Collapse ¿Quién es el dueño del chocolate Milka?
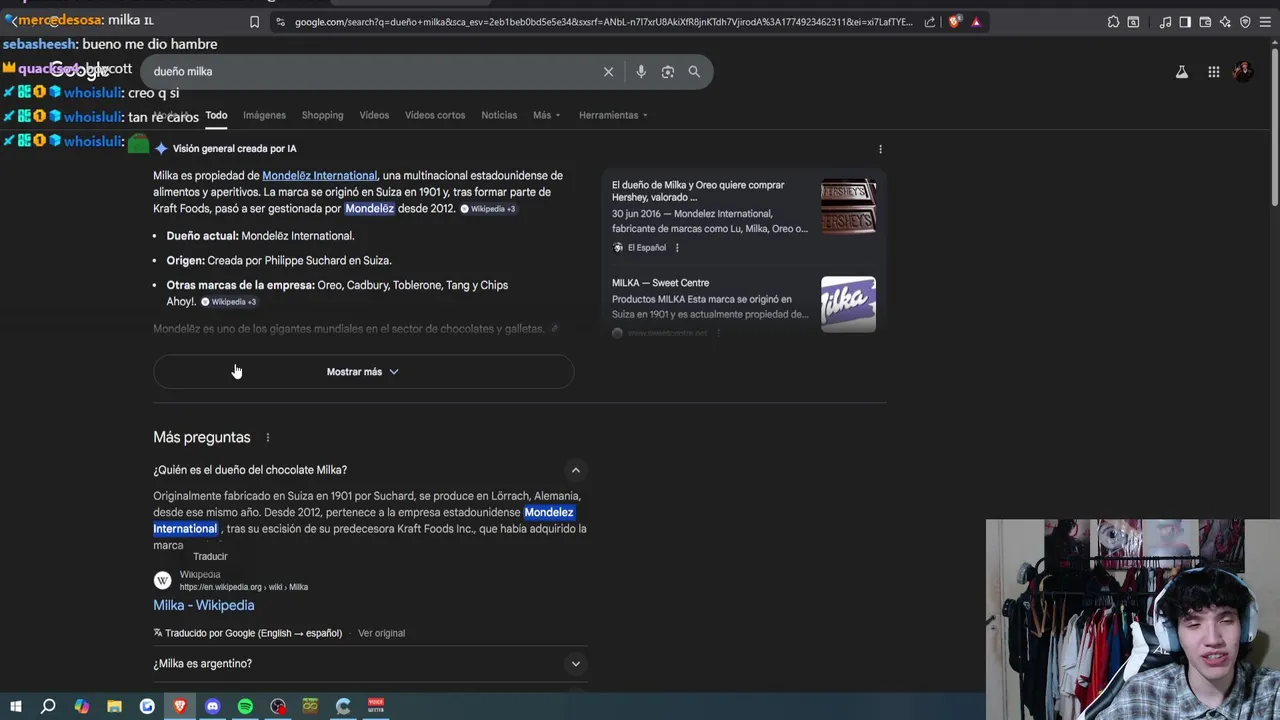 575,470
